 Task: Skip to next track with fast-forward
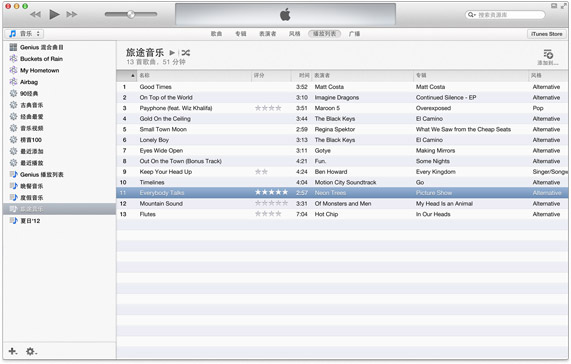[x=72, y=15]
